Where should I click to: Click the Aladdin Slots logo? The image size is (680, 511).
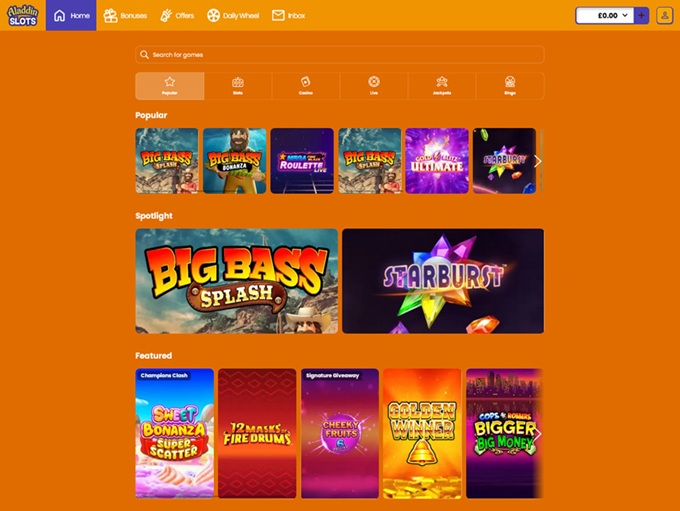coord(23,15)
